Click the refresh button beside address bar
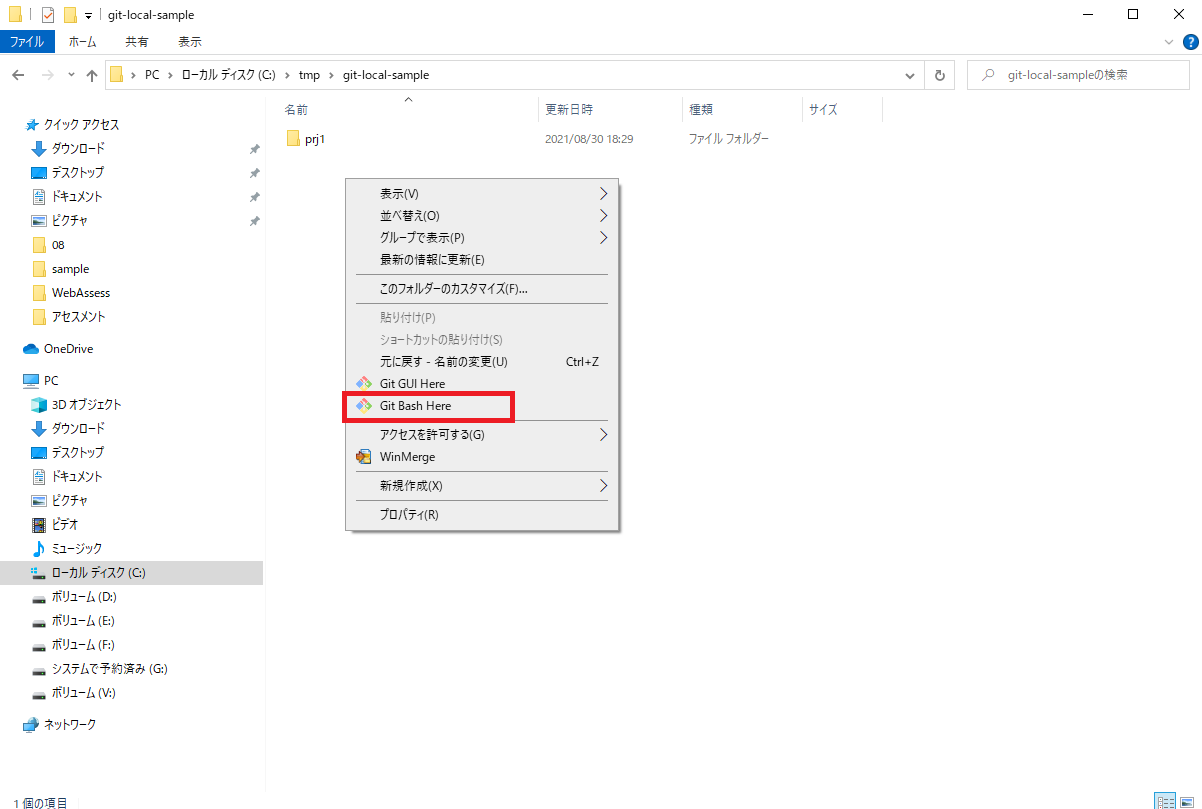This screenshot has height=809, width=1202. [x=939, y=75]
